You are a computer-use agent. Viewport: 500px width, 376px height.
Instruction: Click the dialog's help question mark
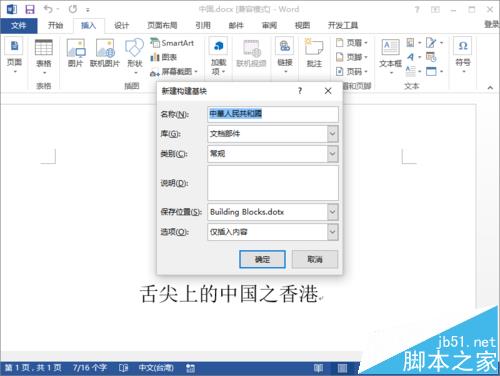tap(300, 91)
